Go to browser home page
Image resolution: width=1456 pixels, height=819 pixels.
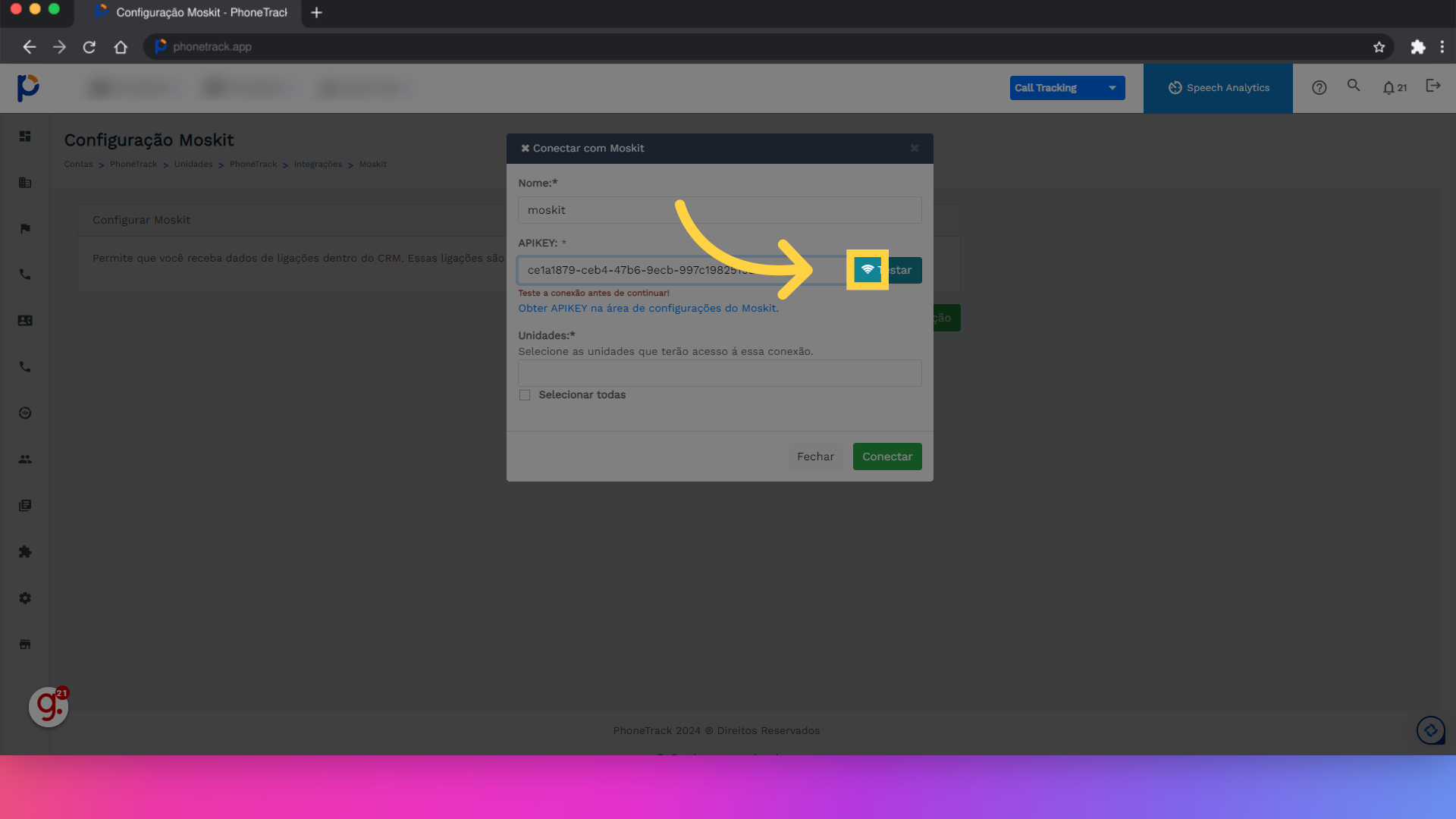tap(121, 47)
